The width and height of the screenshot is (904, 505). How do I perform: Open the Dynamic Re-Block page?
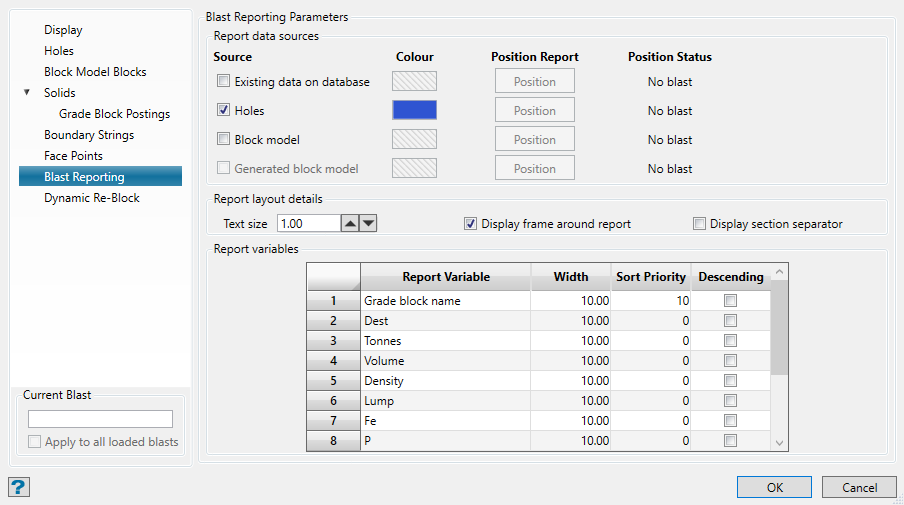(x=92, y=198)
